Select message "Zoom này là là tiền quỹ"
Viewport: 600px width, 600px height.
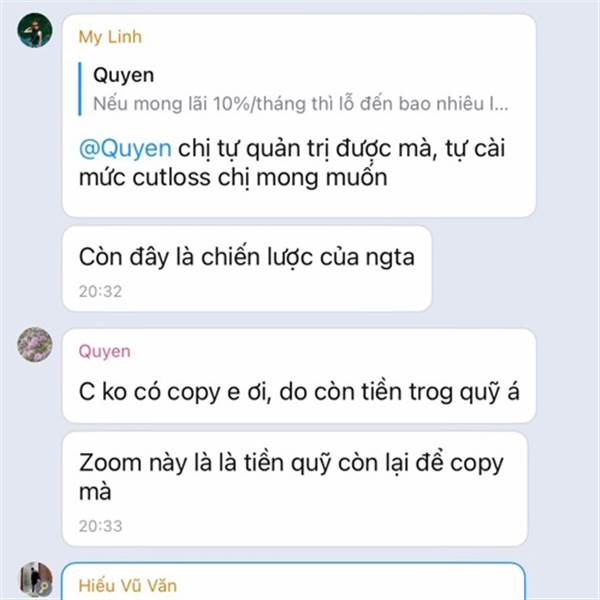(295, 489)
